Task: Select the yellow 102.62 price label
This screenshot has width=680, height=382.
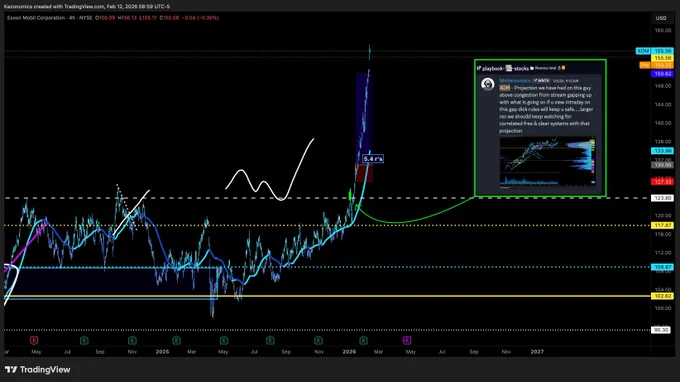Action: point(663,296)
